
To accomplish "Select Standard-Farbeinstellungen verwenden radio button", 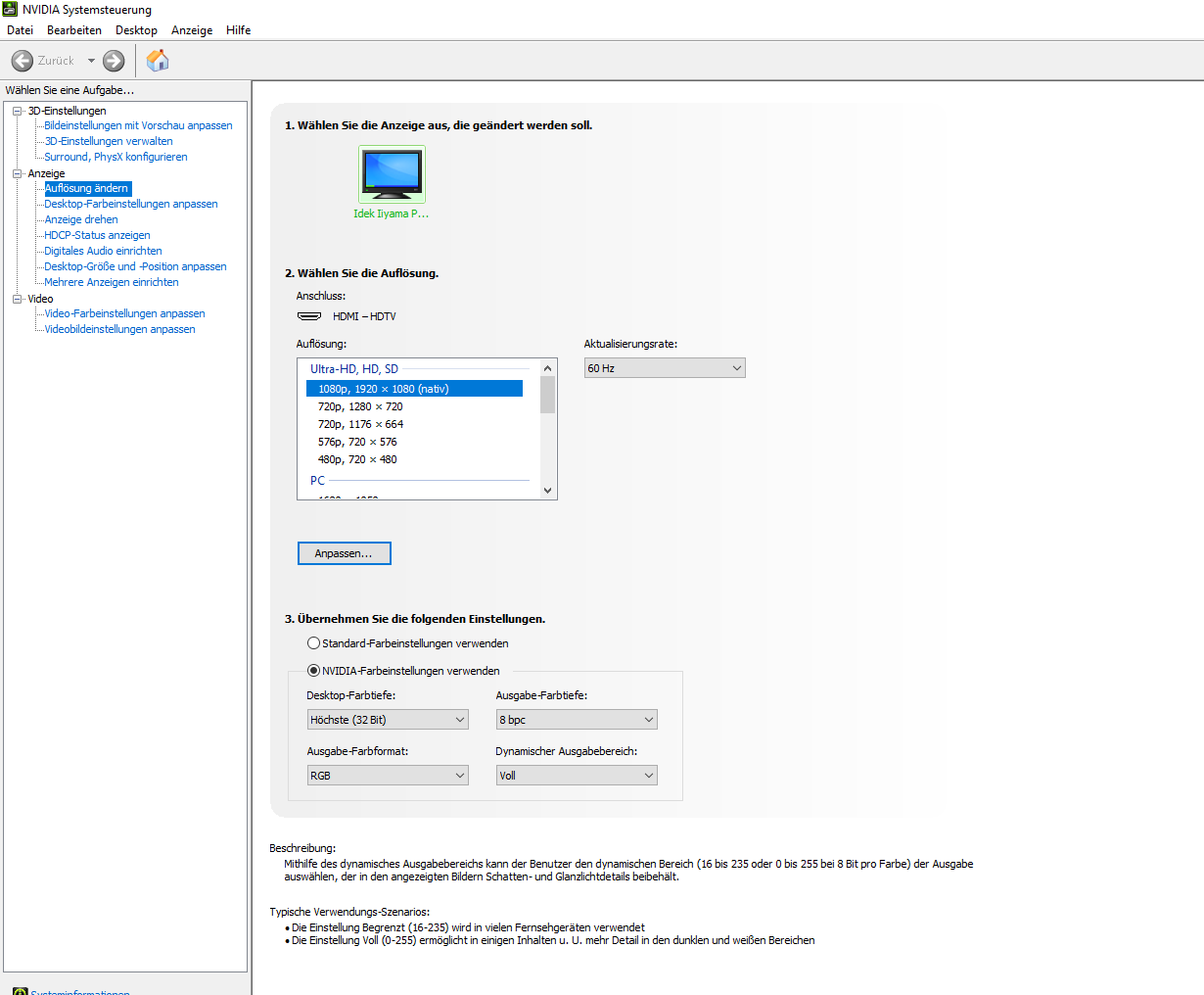I will [313, 643].
